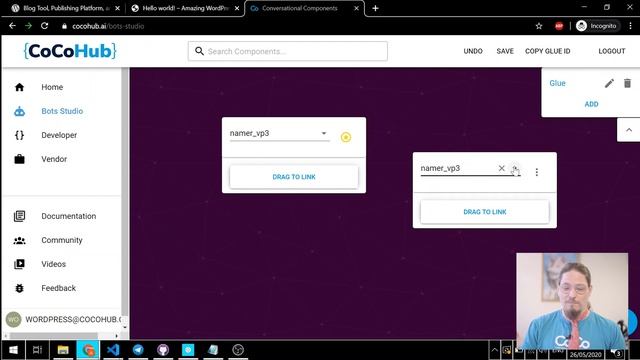Switch to Hello world! WordPress tab
This screenshot has width=640, height=360.
tap(185, 8)
